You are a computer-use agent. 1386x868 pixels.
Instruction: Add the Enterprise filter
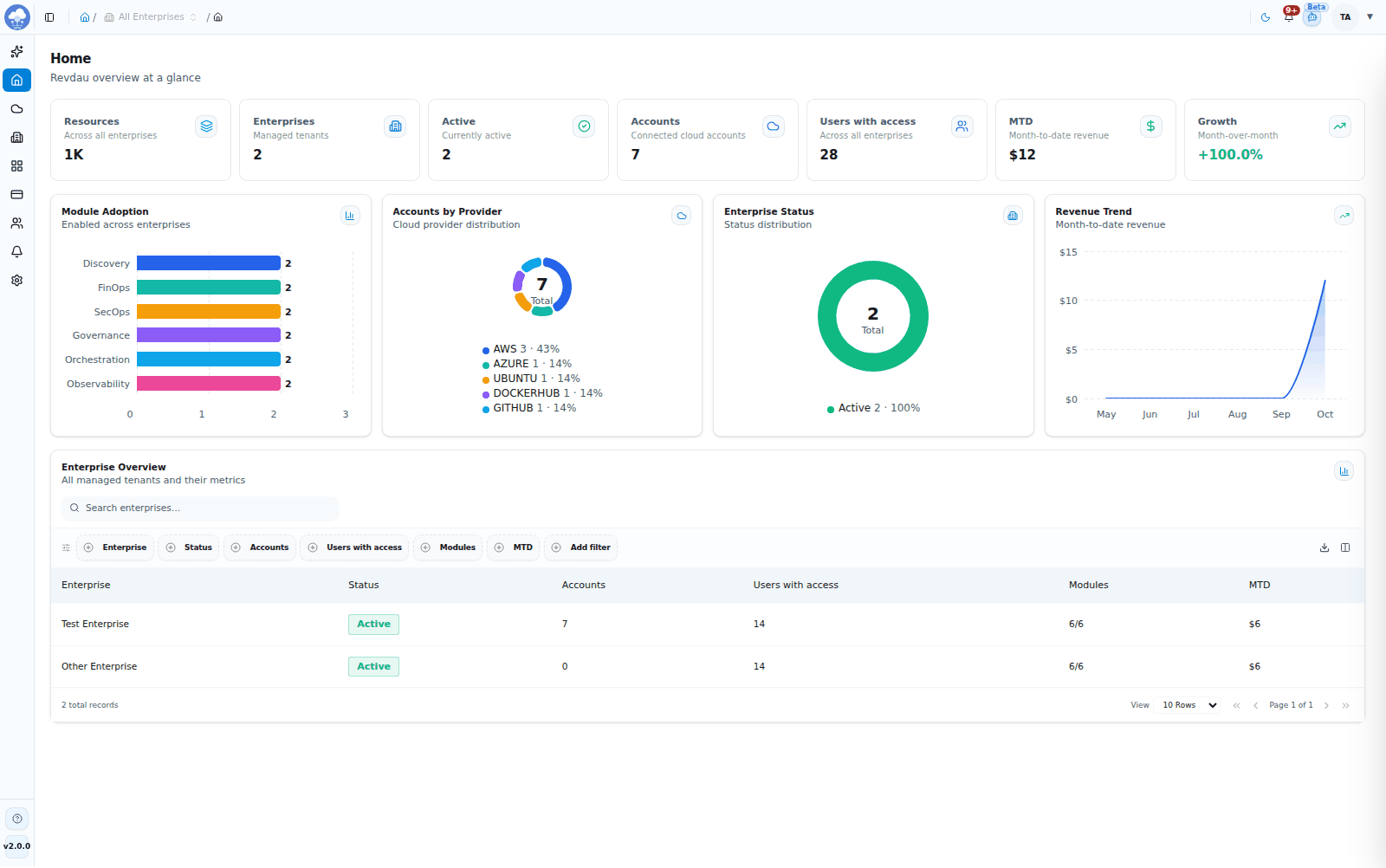115,547
